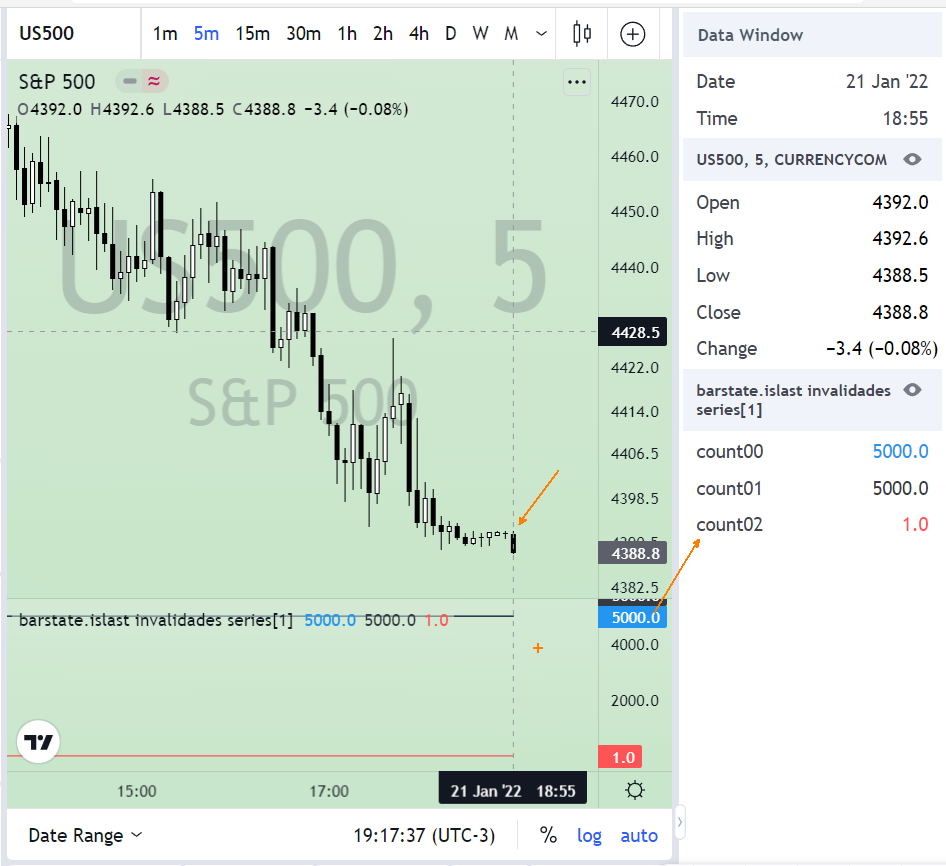
Task: Click the 15:00 time axis label
Action: (x=137, y=791)
